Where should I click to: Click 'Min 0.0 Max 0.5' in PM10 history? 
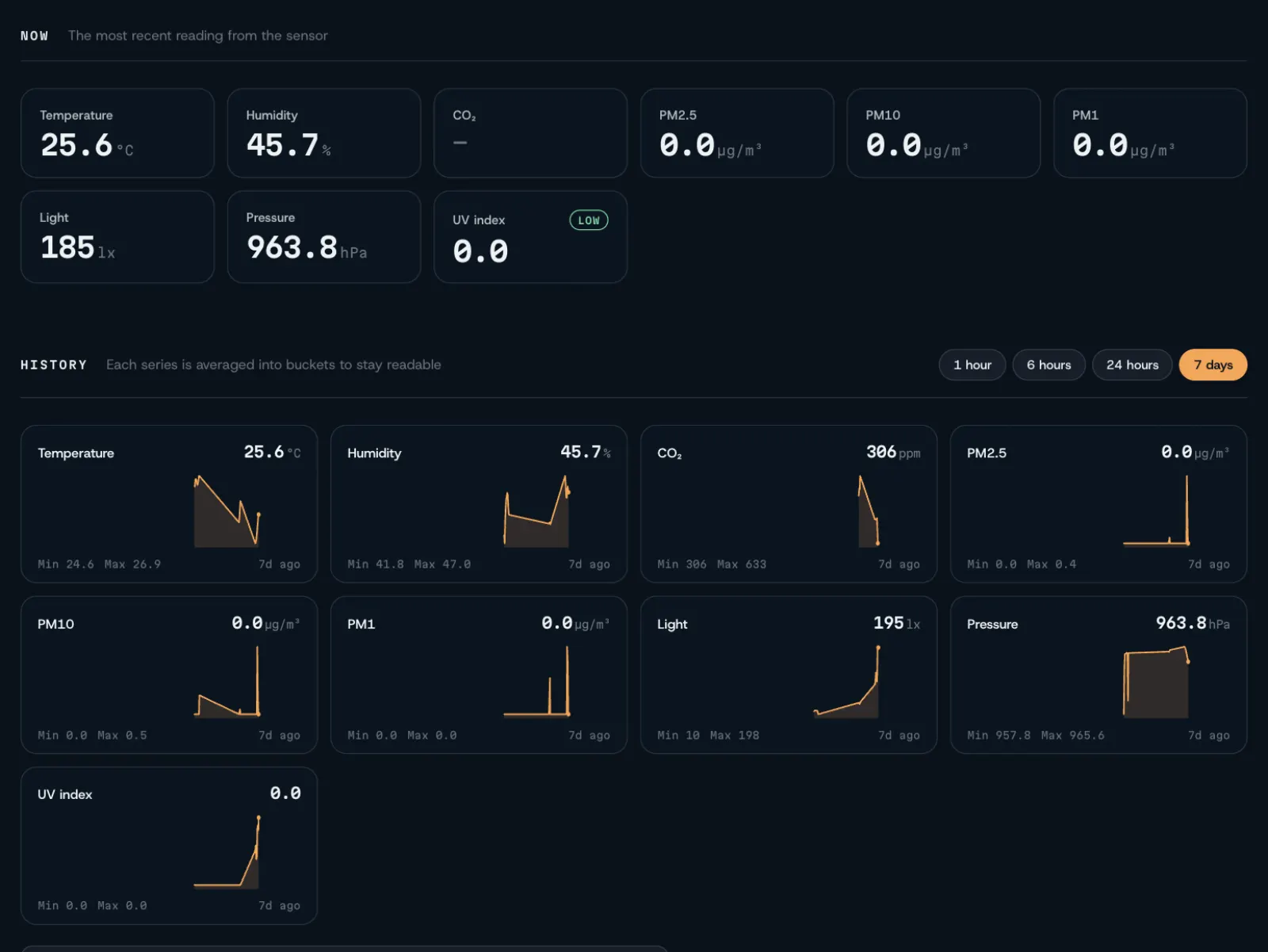point(92,736)
